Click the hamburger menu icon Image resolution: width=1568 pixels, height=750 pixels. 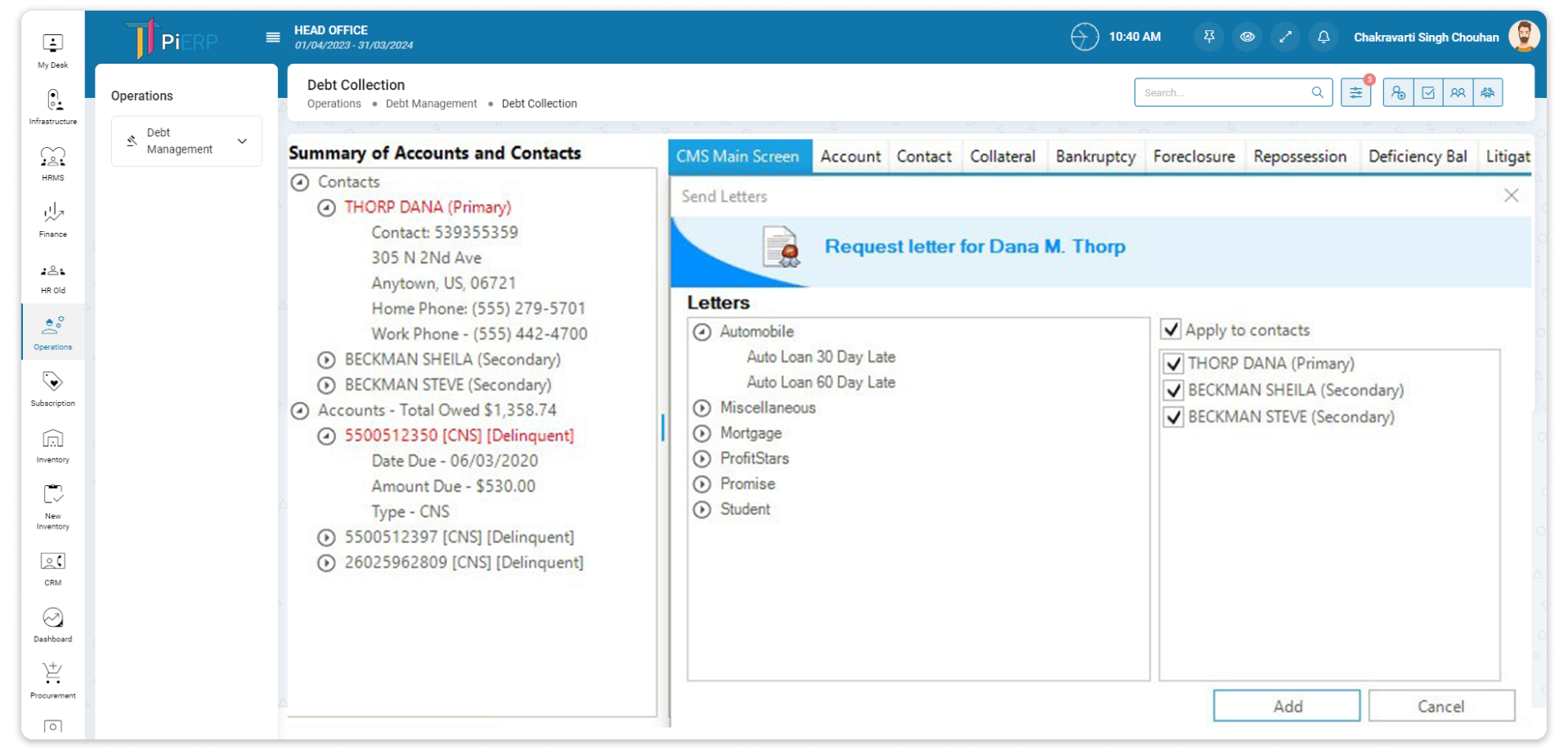point(273,38)
